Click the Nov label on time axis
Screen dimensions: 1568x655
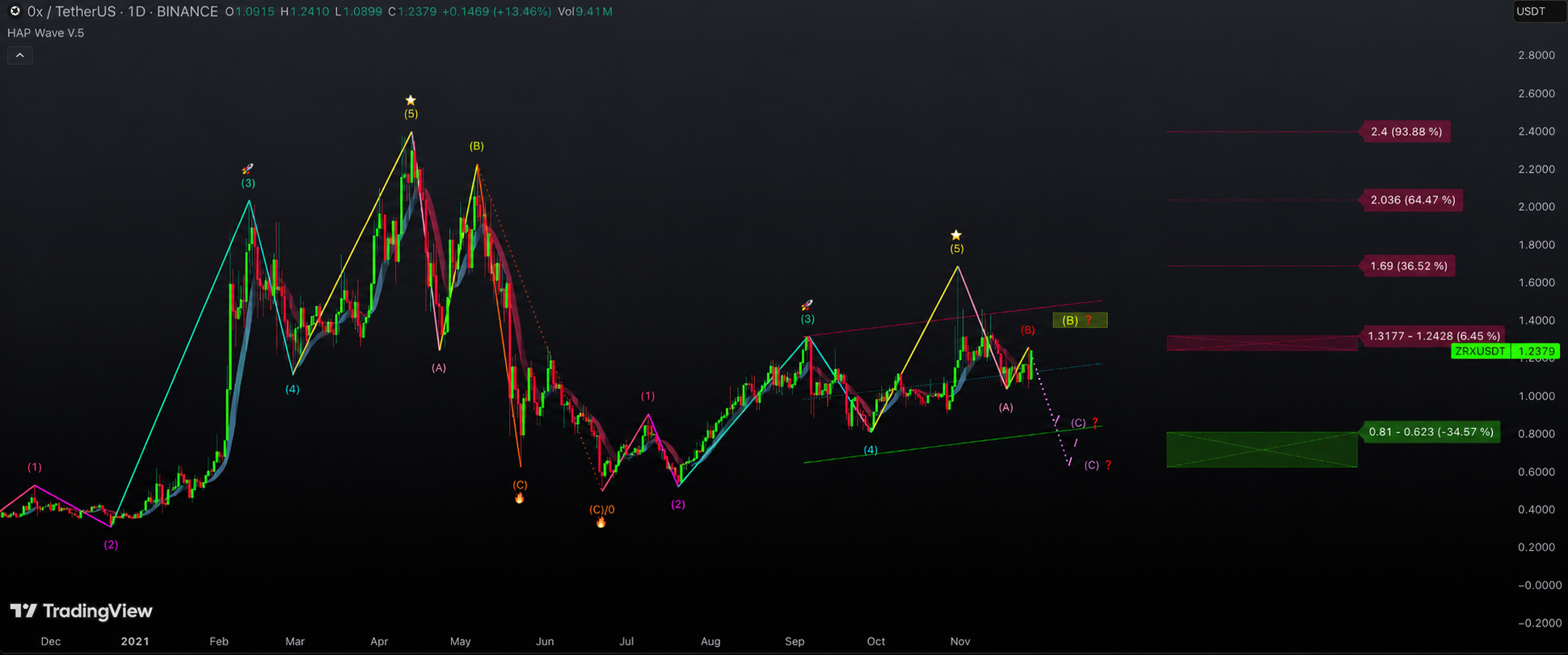(960, 641)
